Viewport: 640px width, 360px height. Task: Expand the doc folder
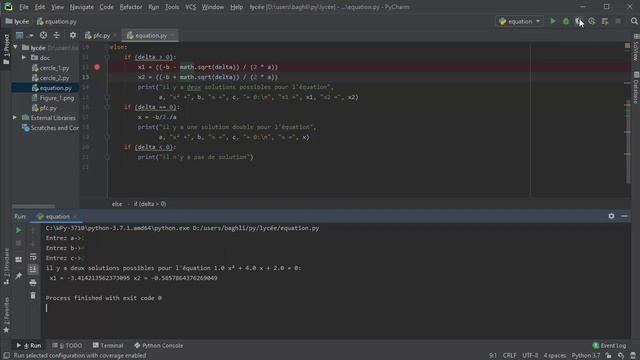pos(24,58)
